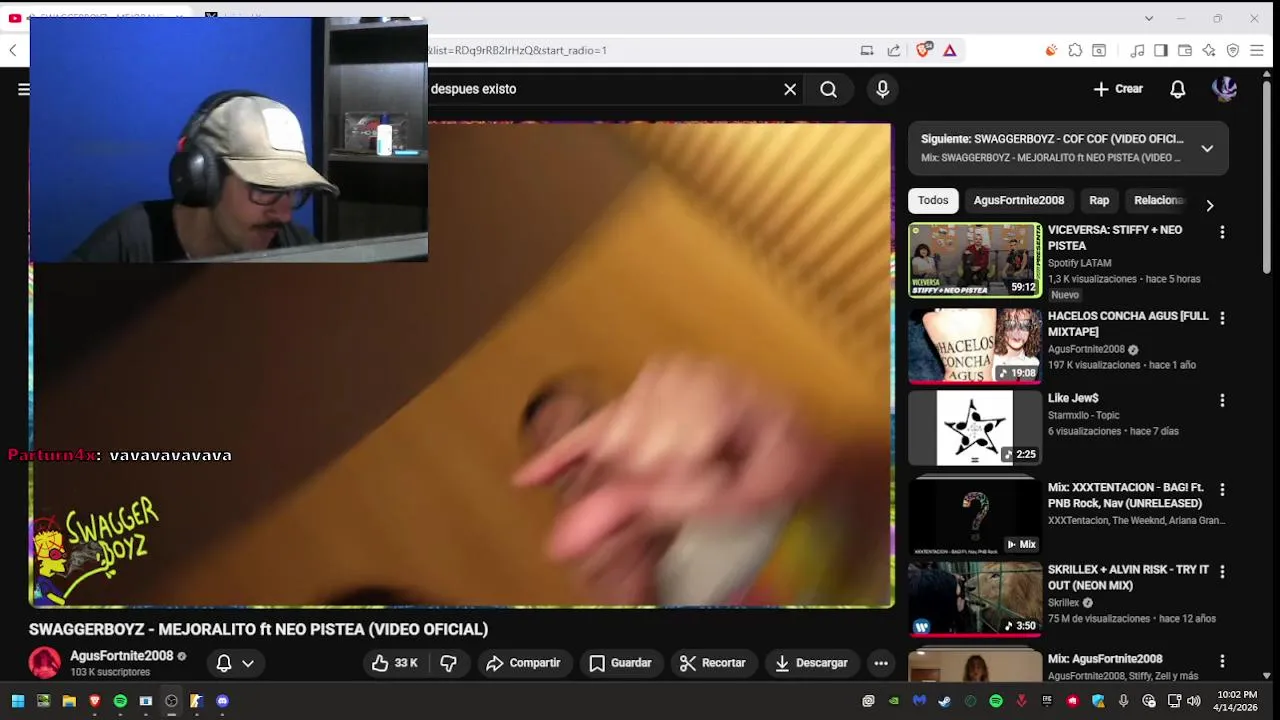Click the Compartir share button
1280x720 pixels.
523,663
